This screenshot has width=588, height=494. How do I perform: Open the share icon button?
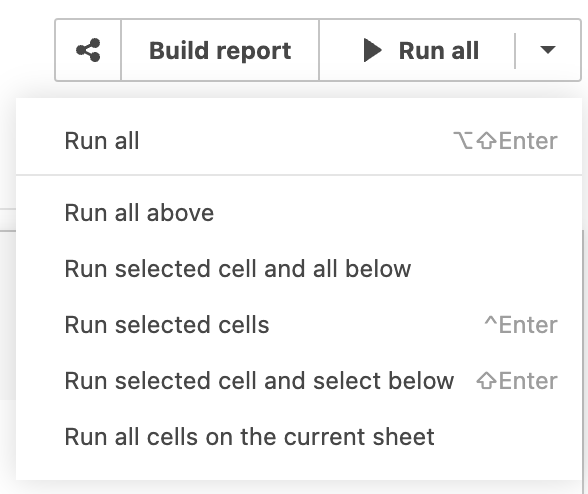(88, 50)
